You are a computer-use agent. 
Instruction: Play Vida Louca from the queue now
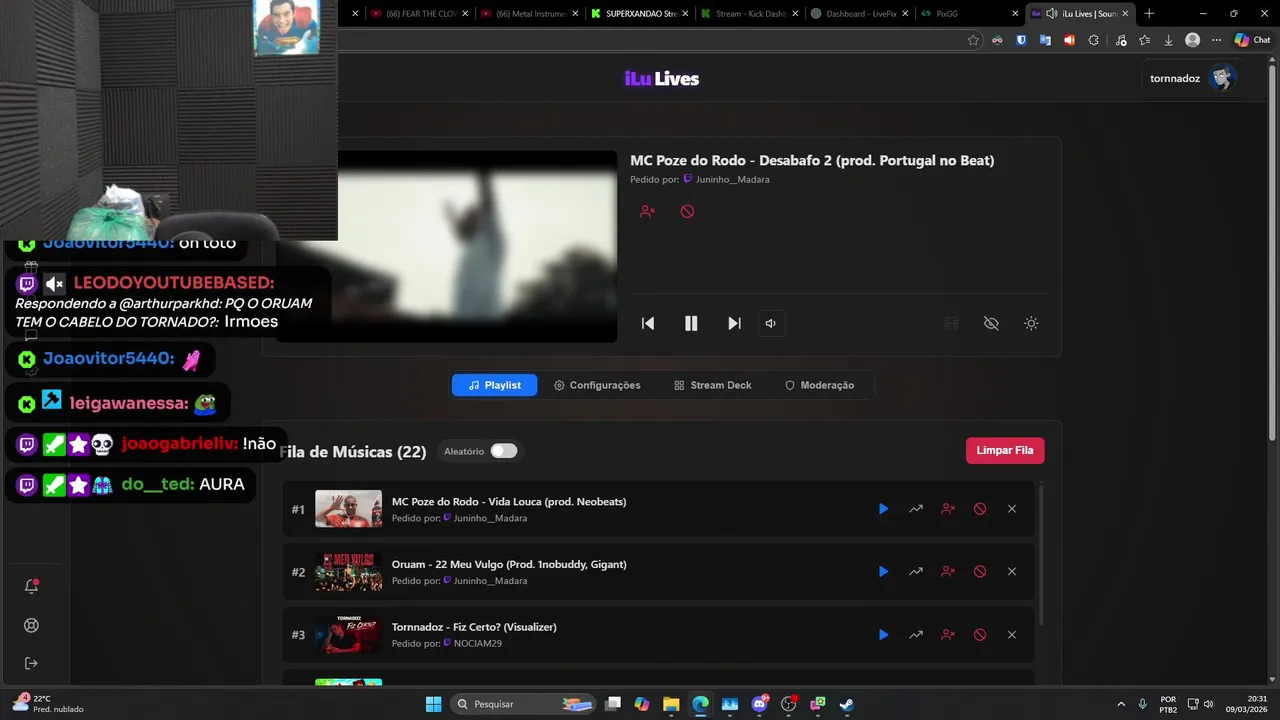point(883,509)
